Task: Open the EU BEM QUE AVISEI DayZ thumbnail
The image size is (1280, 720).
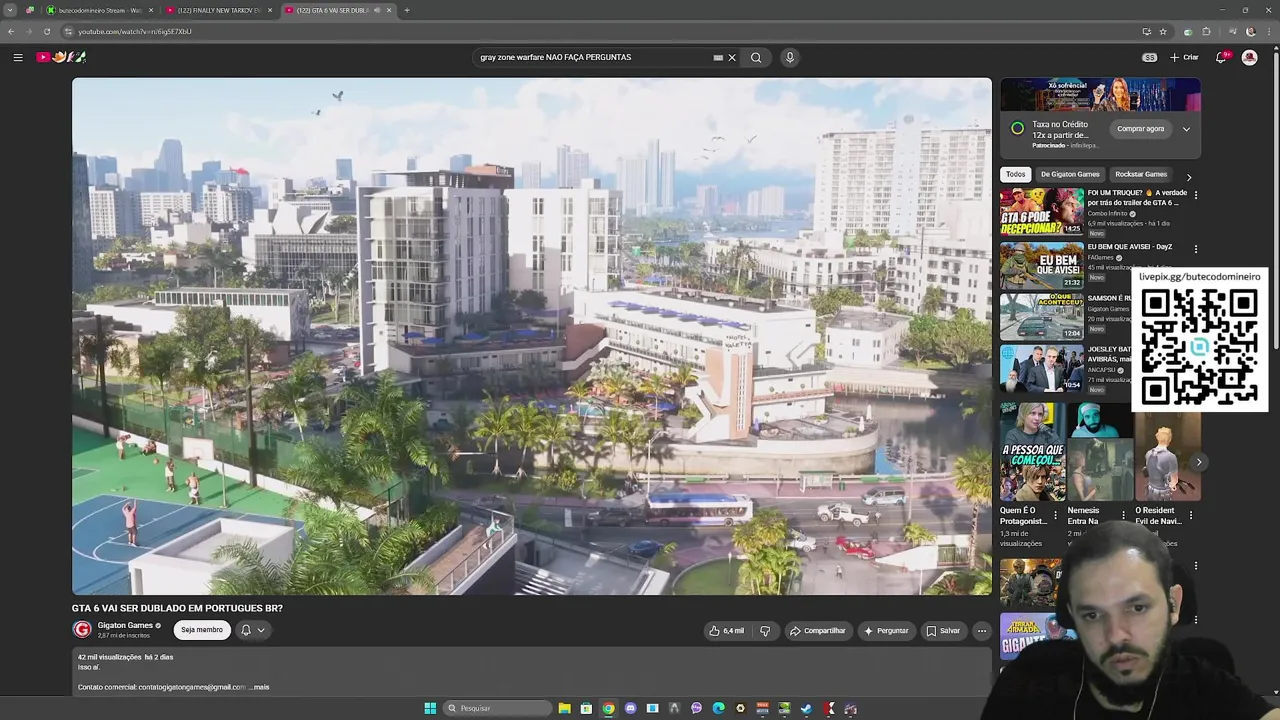Action: point(1042,265)
